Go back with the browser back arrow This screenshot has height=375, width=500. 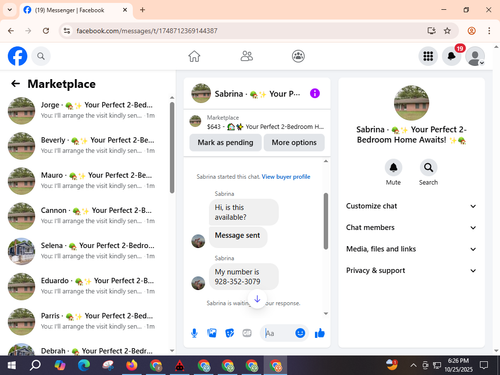[x=11, y=31]
